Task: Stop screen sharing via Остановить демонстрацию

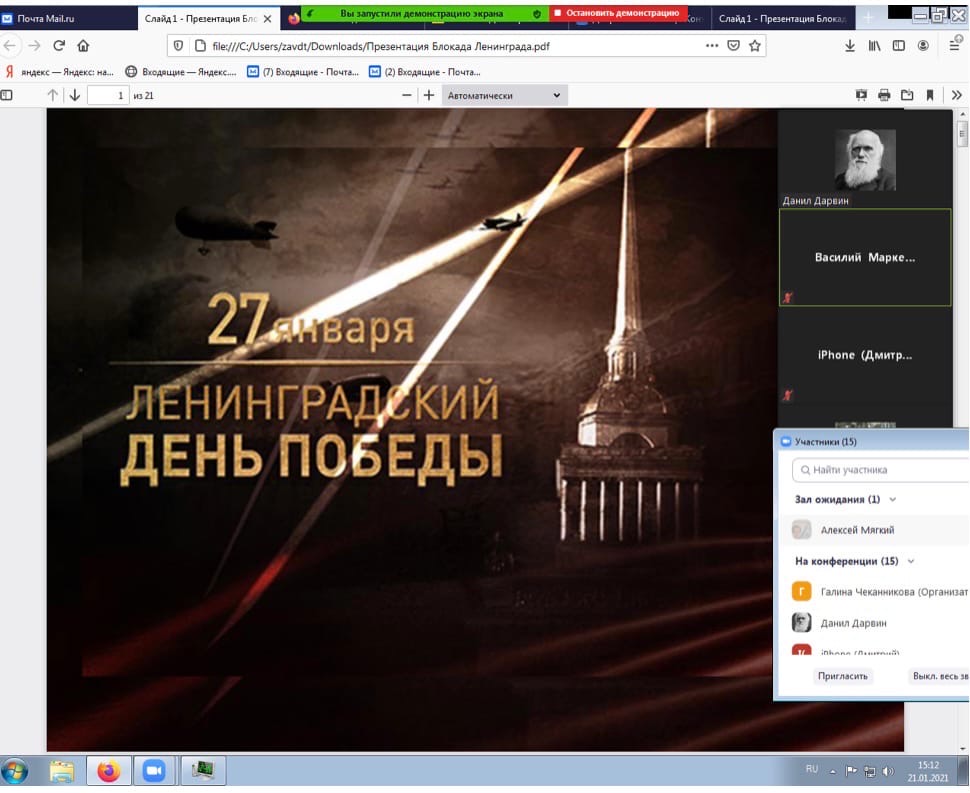Action: pos(620,13)
